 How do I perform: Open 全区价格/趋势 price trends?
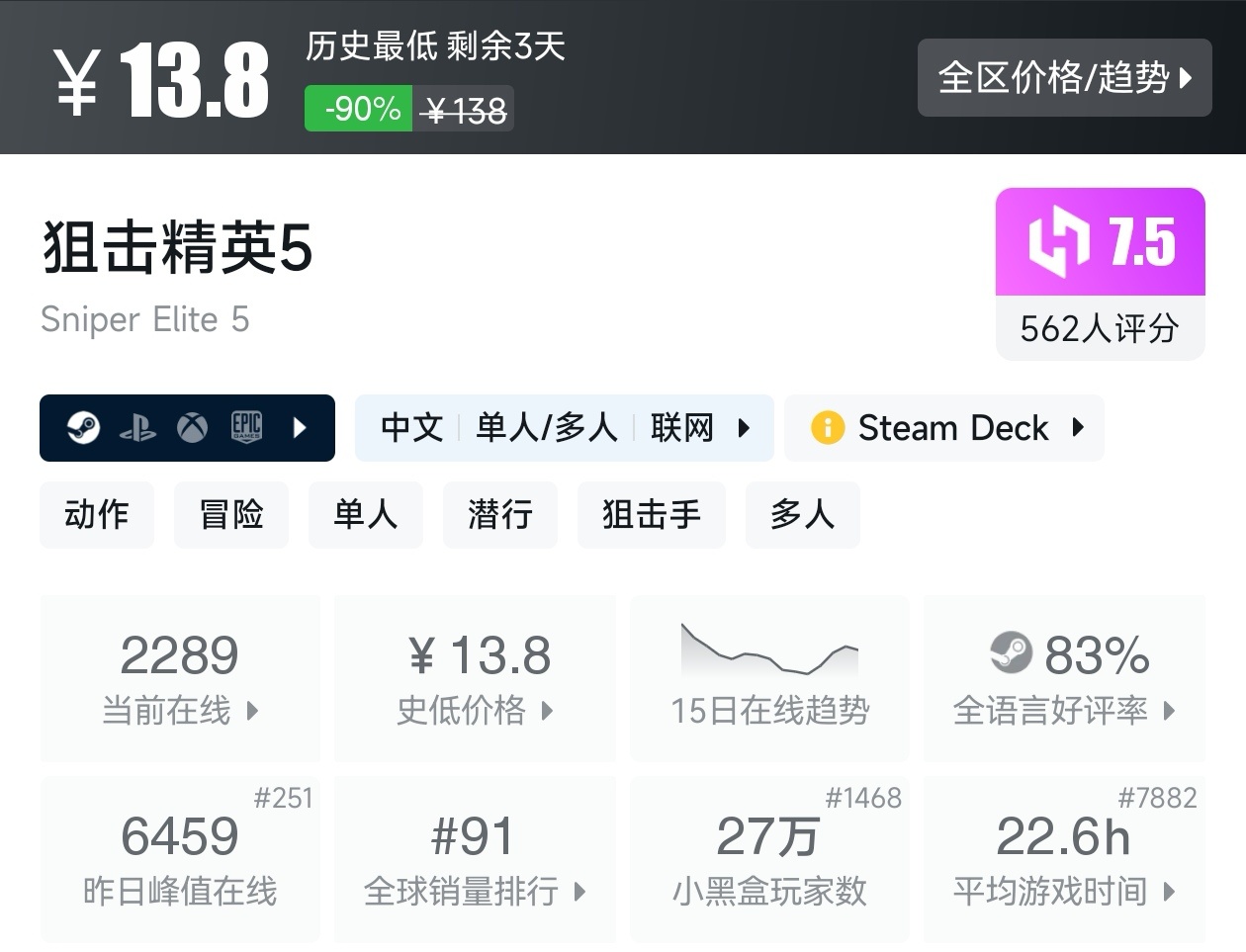click(x=1064, y=77)
